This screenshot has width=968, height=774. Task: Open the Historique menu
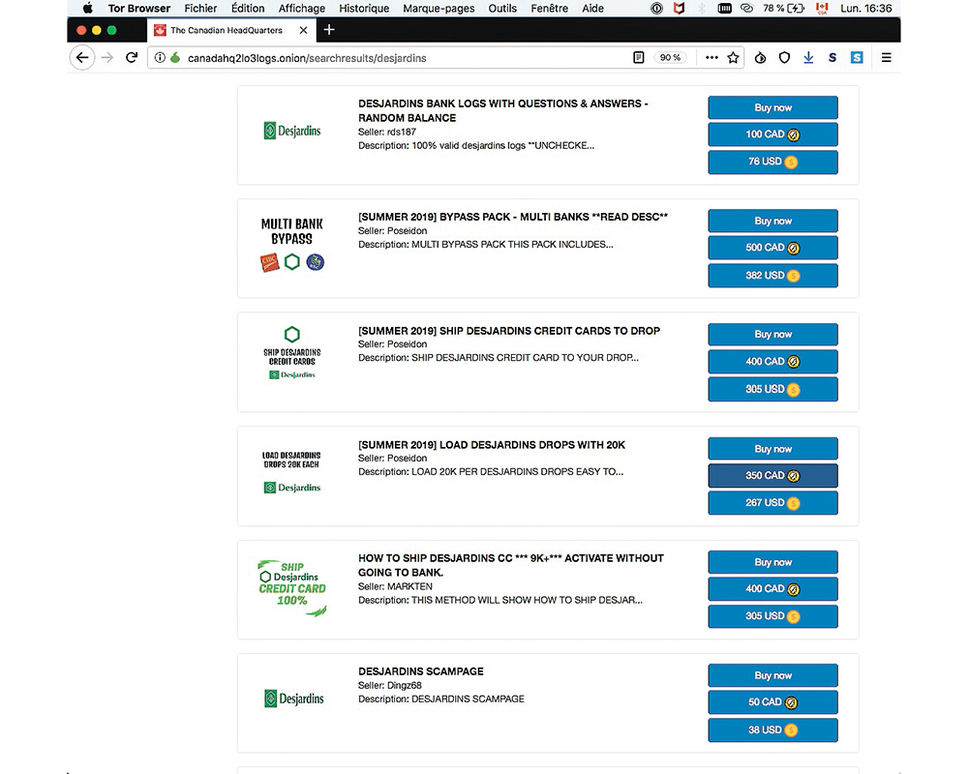coord(364,8)
